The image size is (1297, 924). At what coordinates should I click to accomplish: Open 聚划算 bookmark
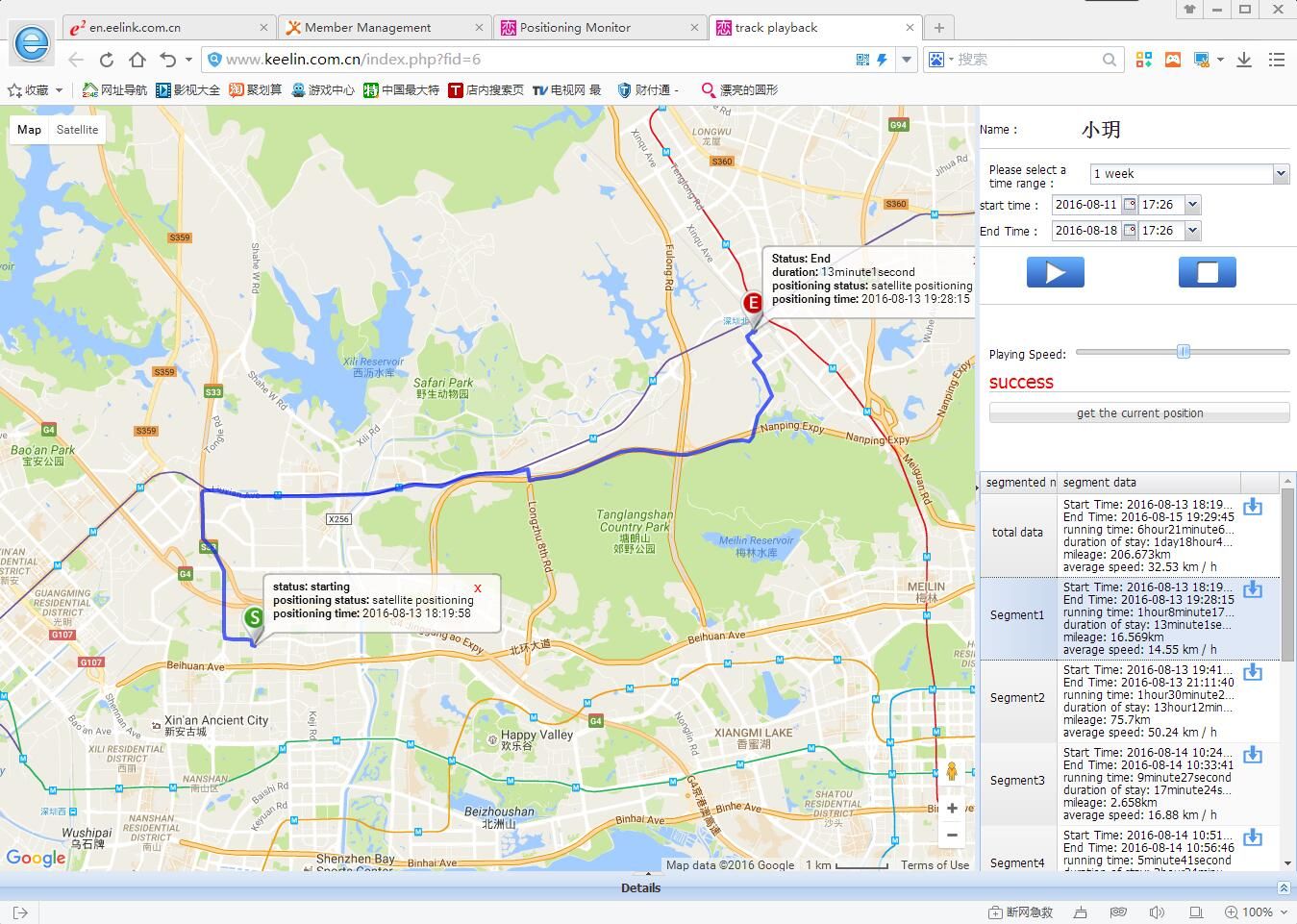pos(256,90)
